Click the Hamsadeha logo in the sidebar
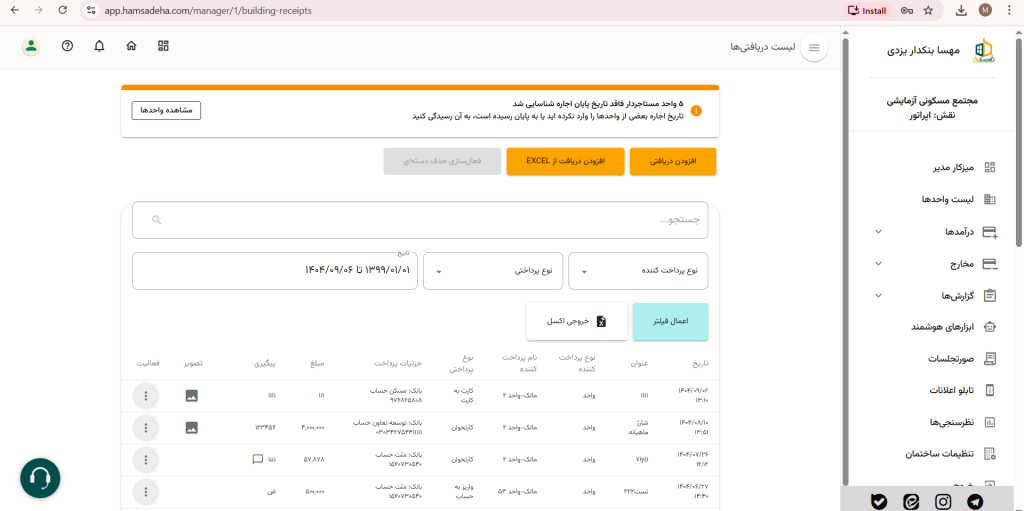1024x511 pixels. pyautogui.click(x=983, y=51)
